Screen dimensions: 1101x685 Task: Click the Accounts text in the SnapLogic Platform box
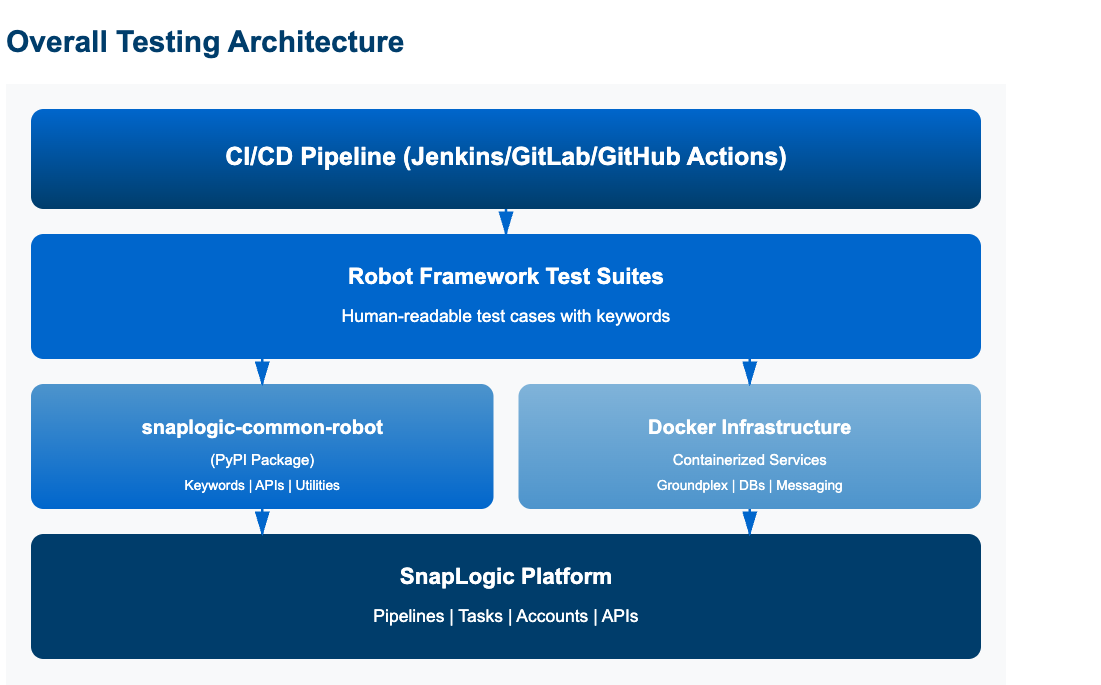[x=552, y=616]
